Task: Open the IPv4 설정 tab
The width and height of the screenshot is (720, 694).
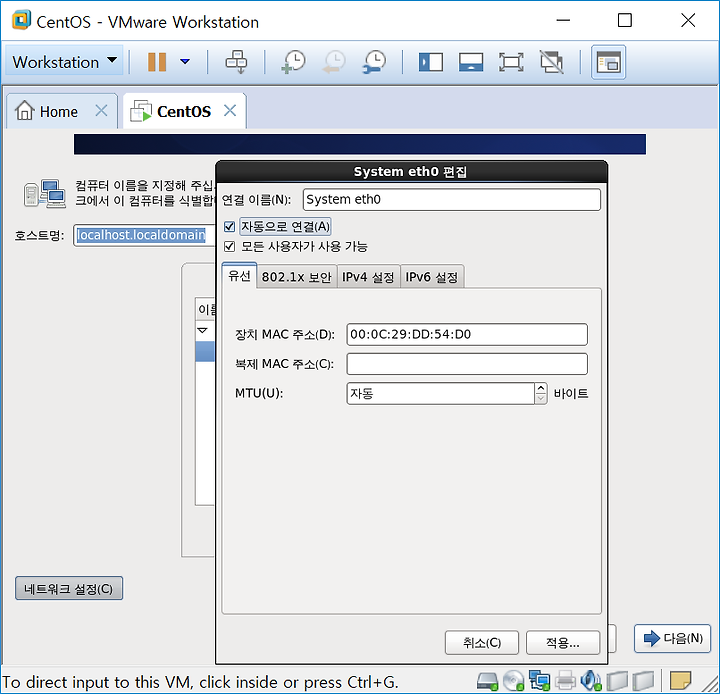Action: [x=368, y=277]
